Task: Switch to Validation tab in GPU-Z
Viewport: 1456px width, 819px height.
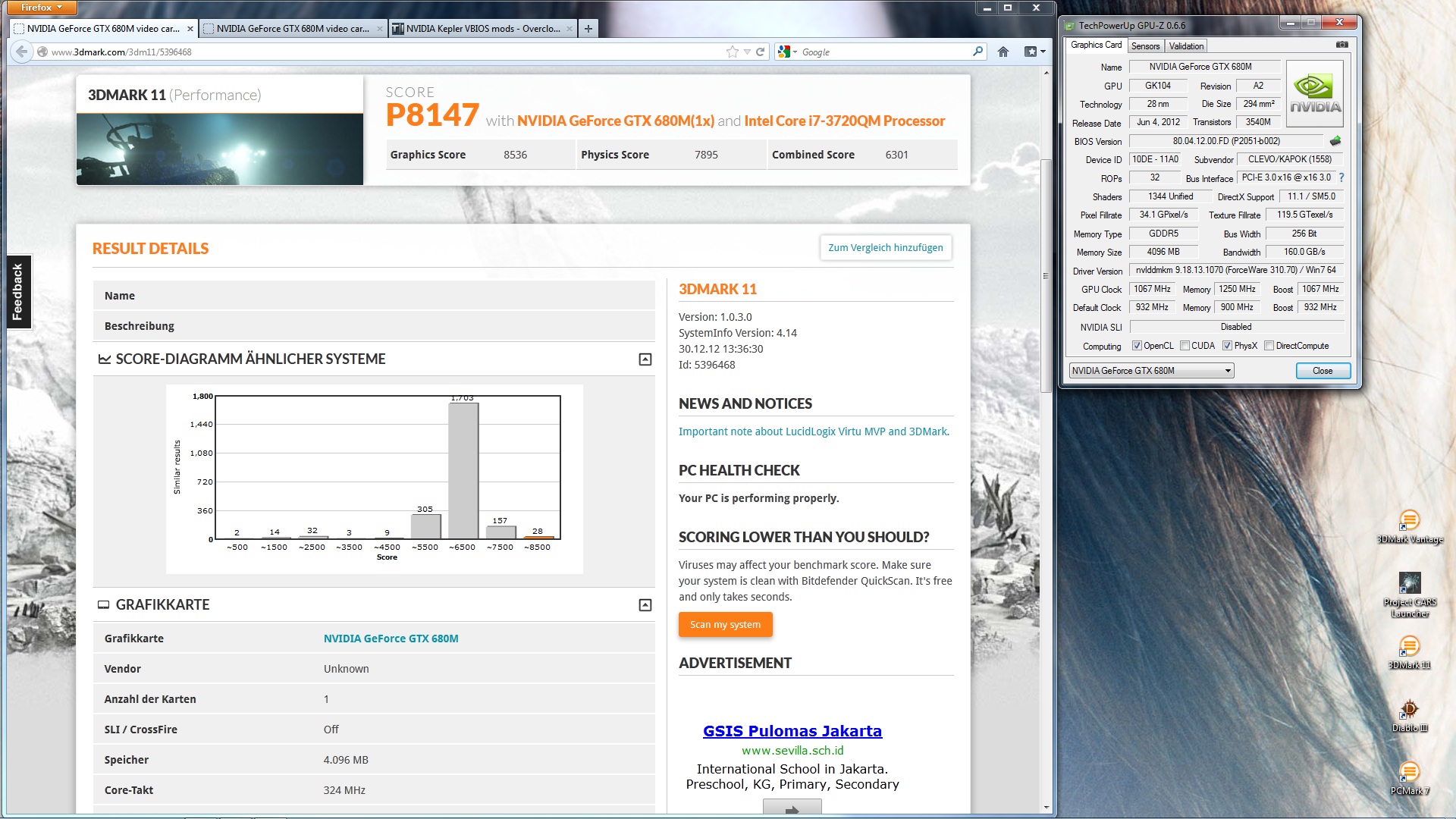Action: click(x=1186, y=46)
